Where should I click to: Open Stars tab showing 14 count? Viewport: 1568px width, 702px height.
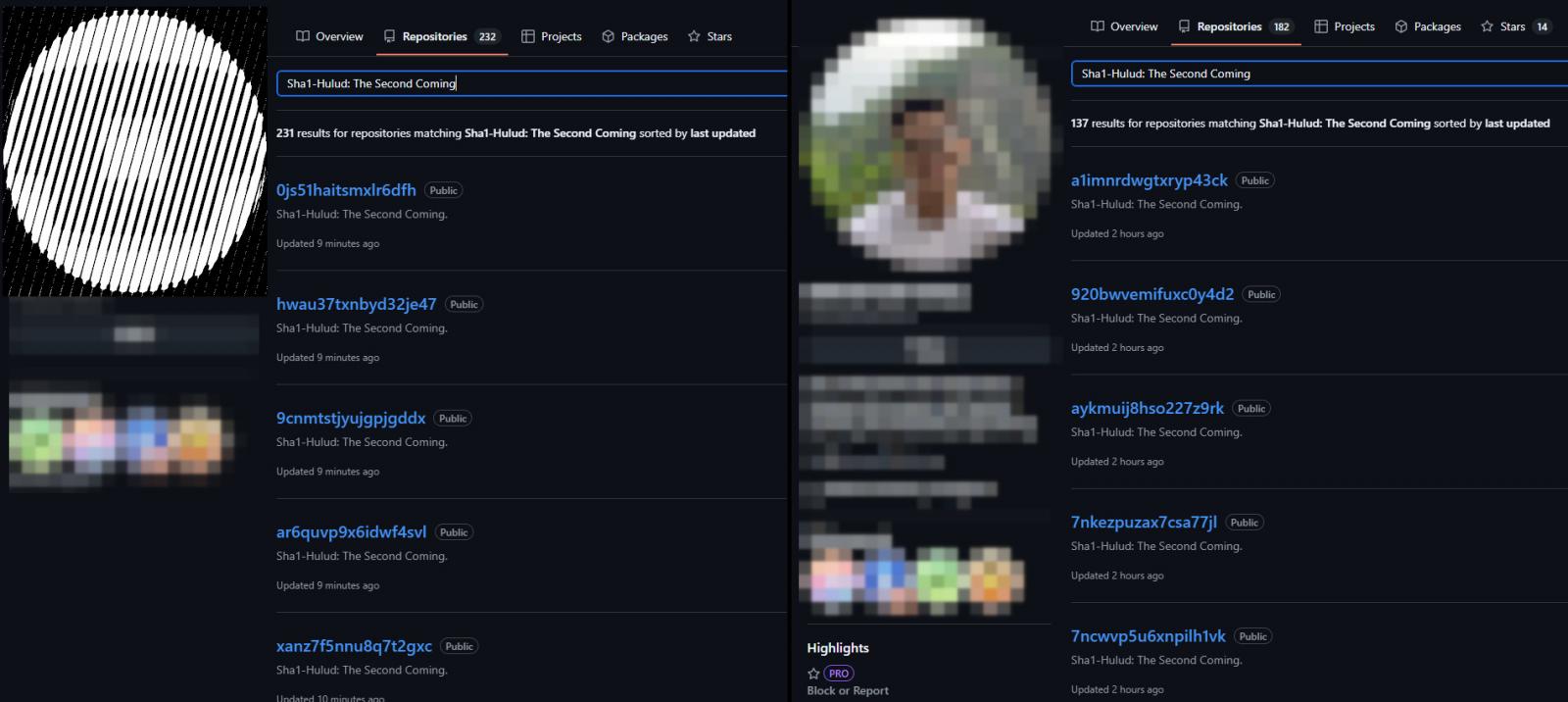click(1514, 26)
